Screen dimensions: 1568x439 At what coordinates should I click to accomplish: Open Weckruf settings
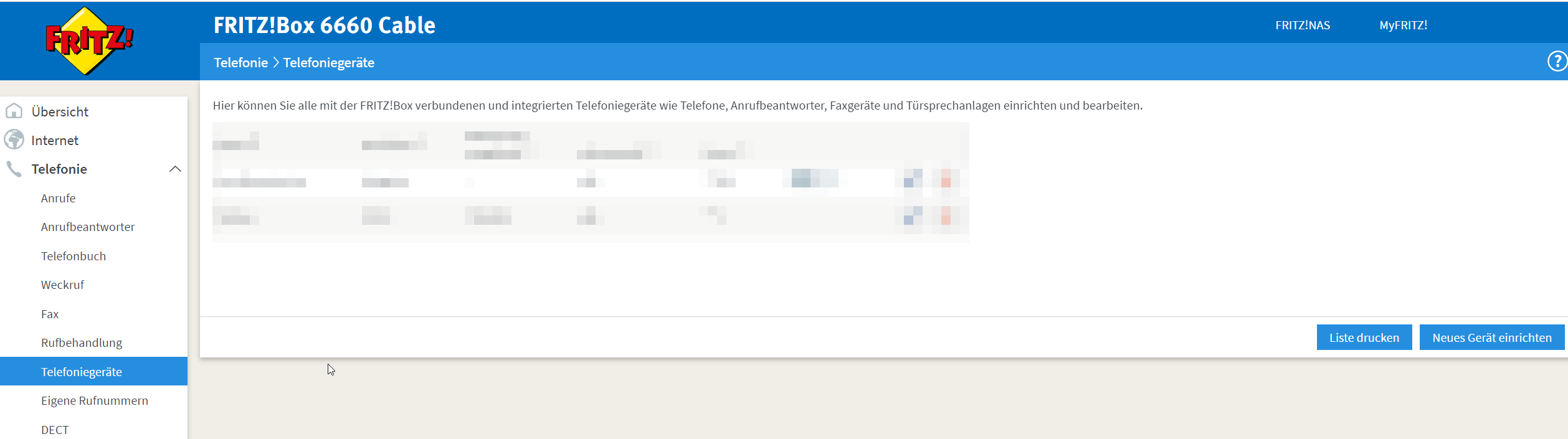tap(62, 285)
